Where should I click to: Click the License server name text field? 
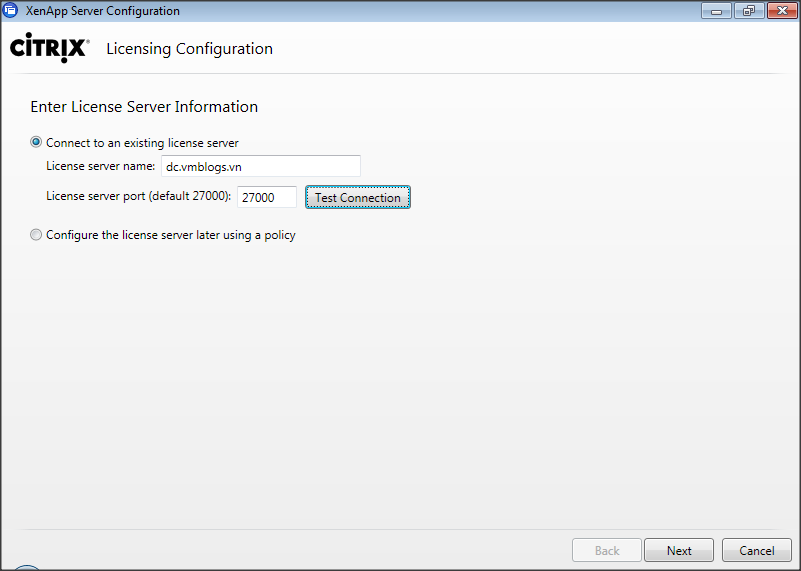click(260, 166)
